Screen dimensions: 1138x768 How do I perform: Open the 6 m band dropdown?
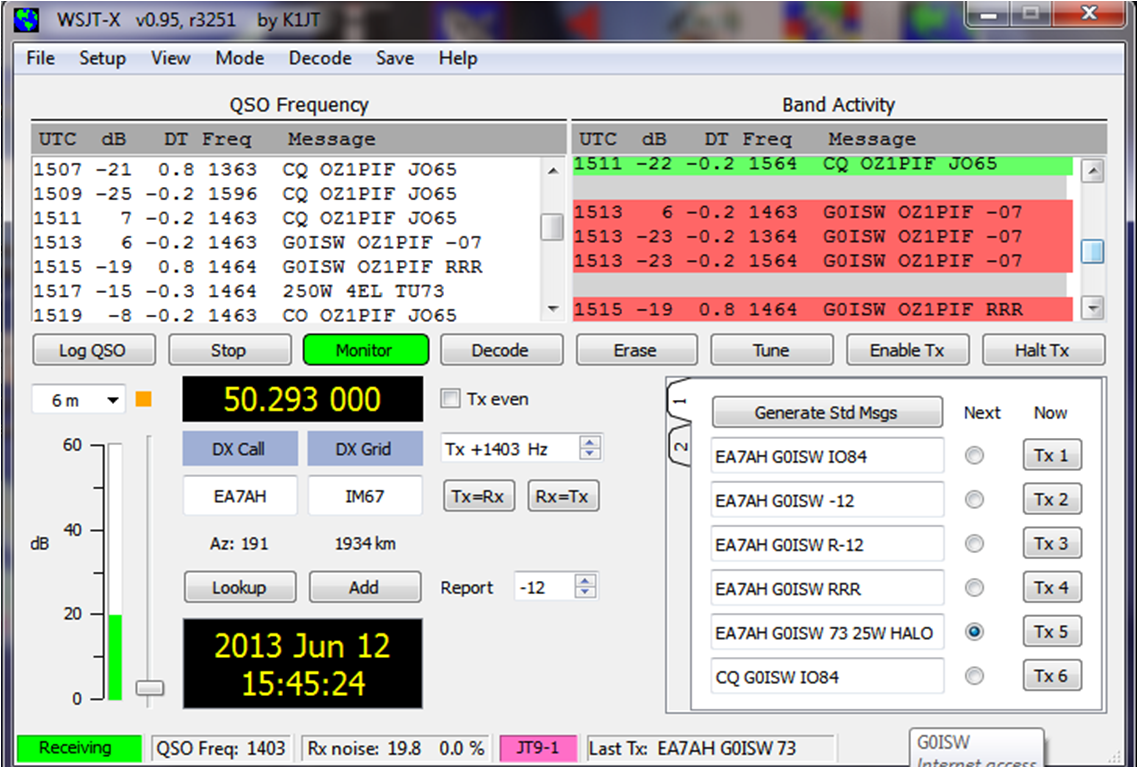coord(79,400)
